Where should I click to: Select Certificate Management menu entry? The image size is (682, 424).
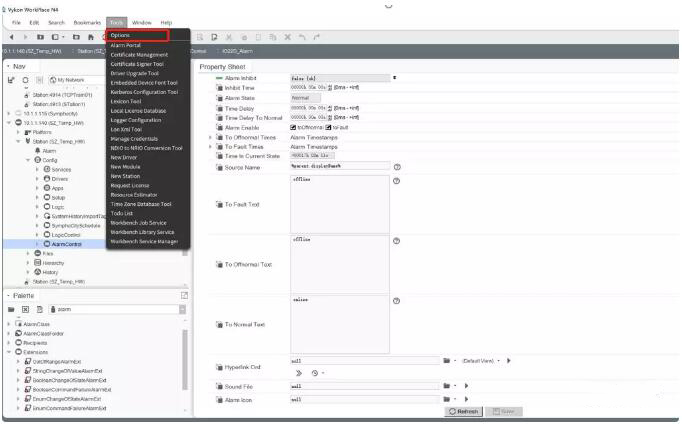(139, 55)
